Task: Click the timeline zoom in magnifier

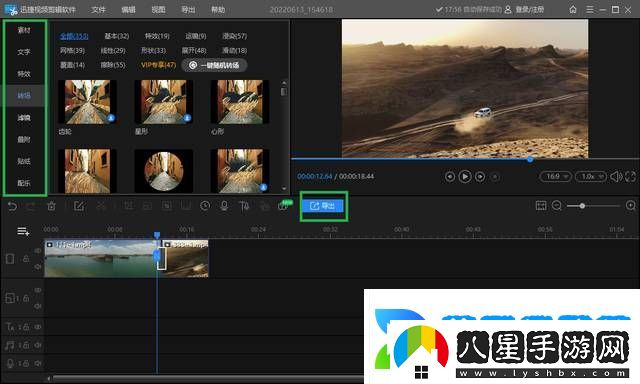Action: tap(631, 206)
